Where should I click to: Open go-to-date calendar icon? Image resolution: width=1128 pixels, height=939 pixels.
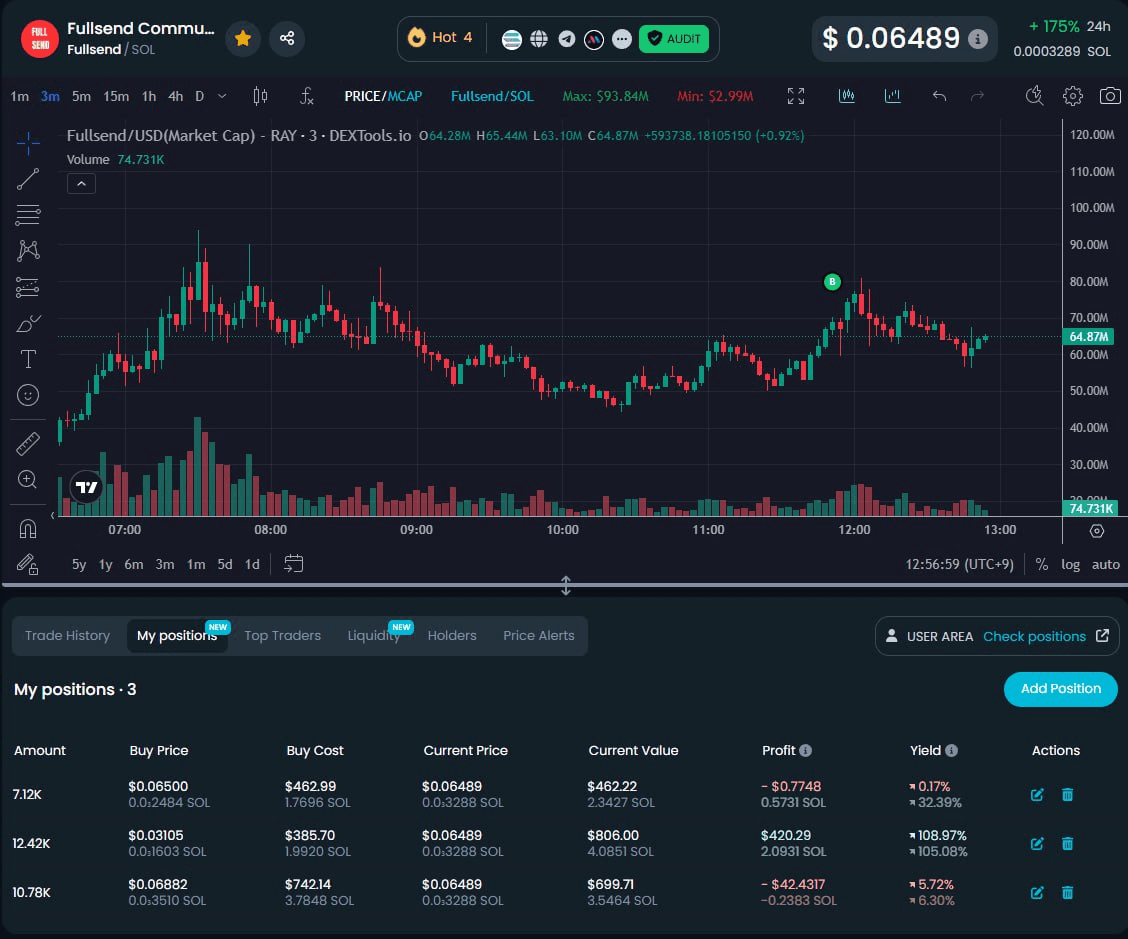tap(294, 563)
